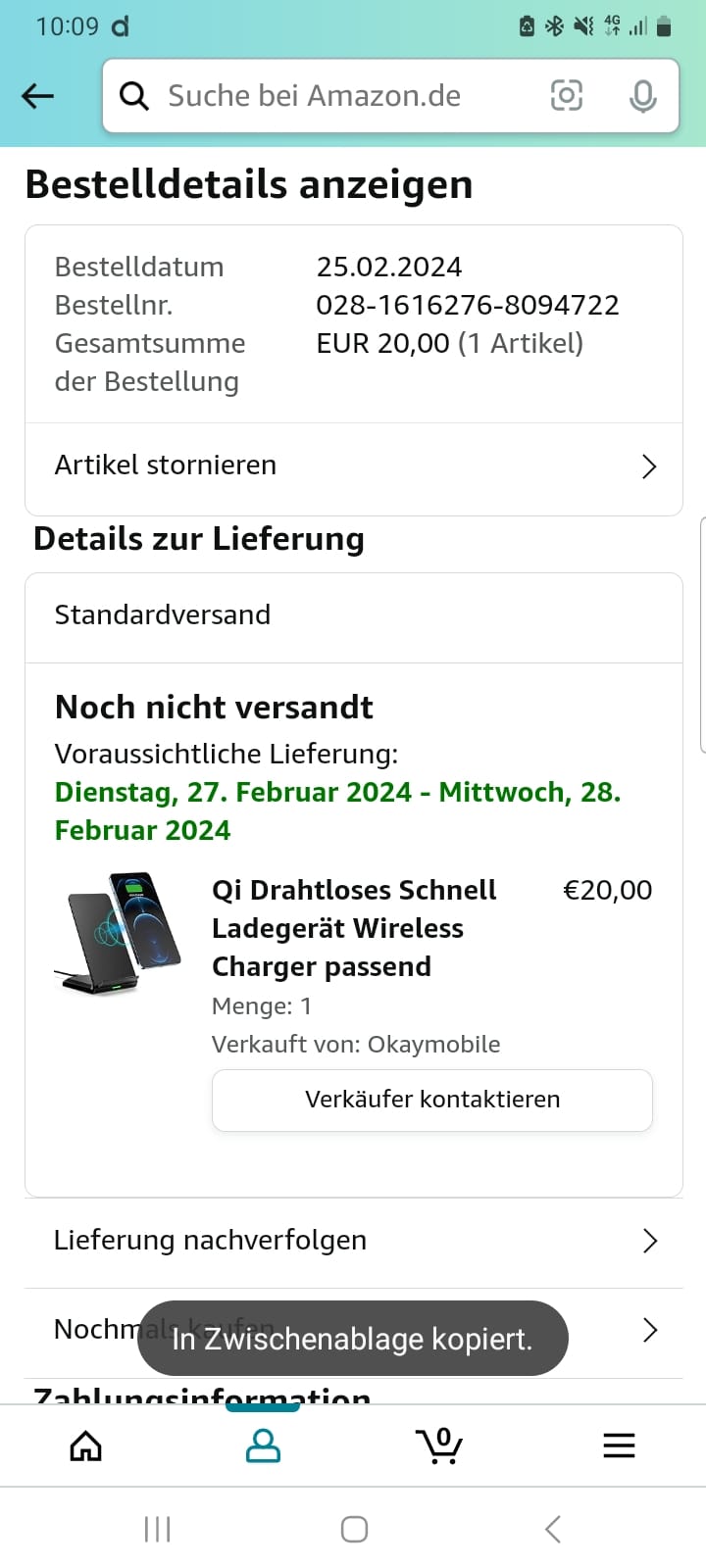Go to Amazon home tab icon

[x=86, y=1445]
